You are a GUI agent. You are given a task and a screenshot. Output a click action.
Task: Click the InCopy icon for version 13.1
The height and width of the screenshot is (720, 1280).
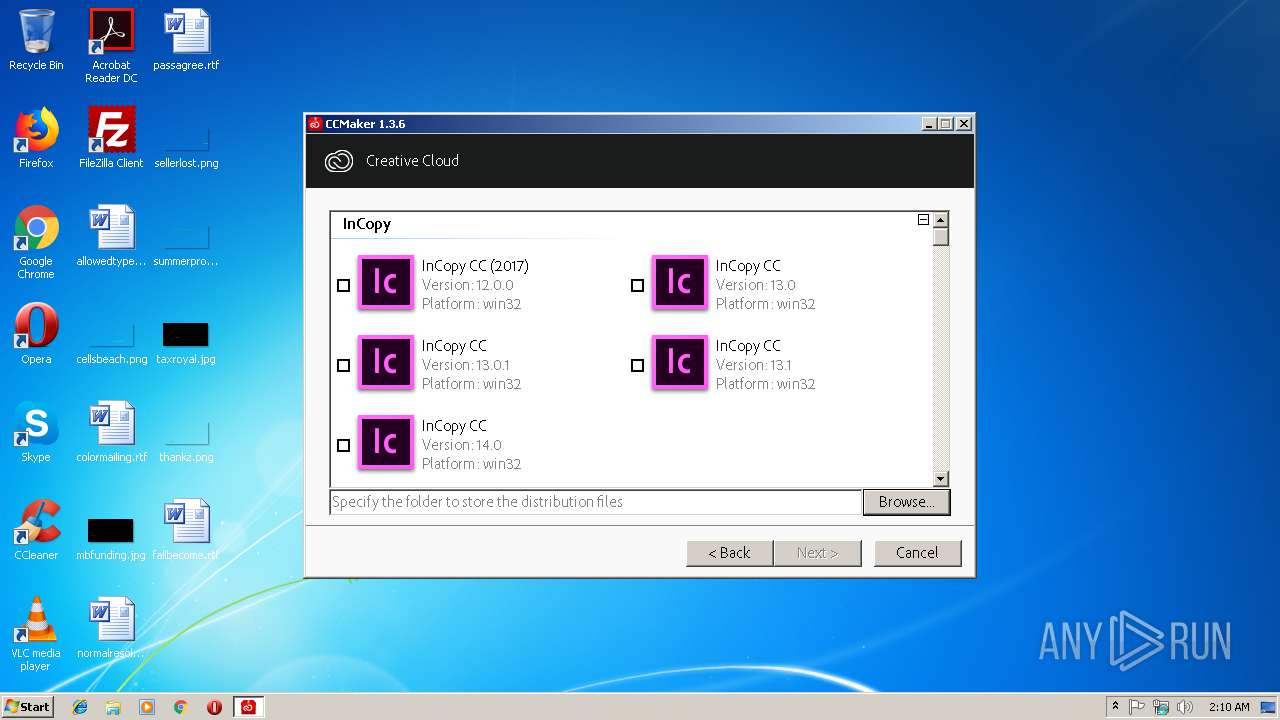point(680,362)
